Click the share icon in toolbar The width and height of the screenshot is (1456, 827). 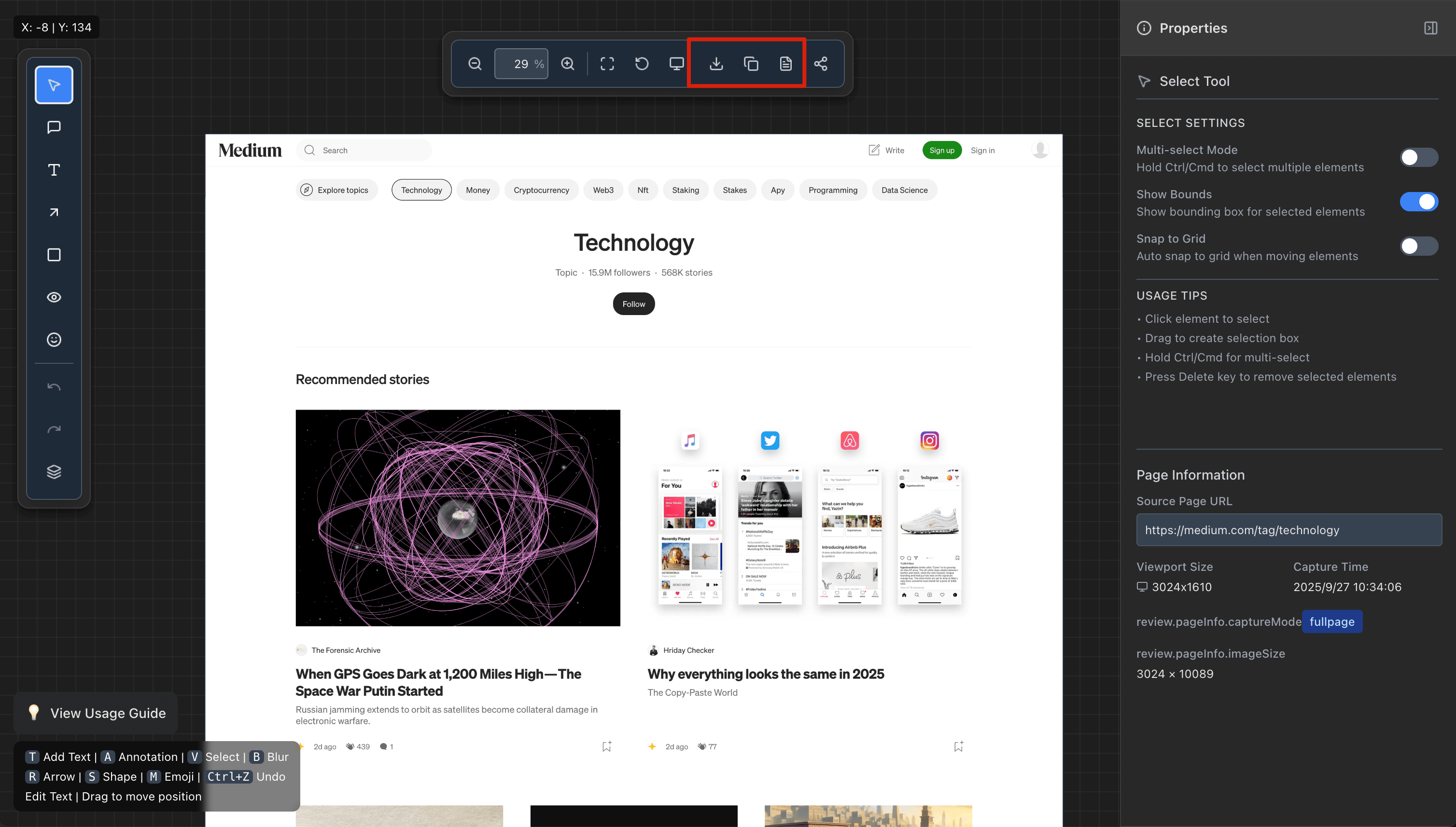[820, 64]
